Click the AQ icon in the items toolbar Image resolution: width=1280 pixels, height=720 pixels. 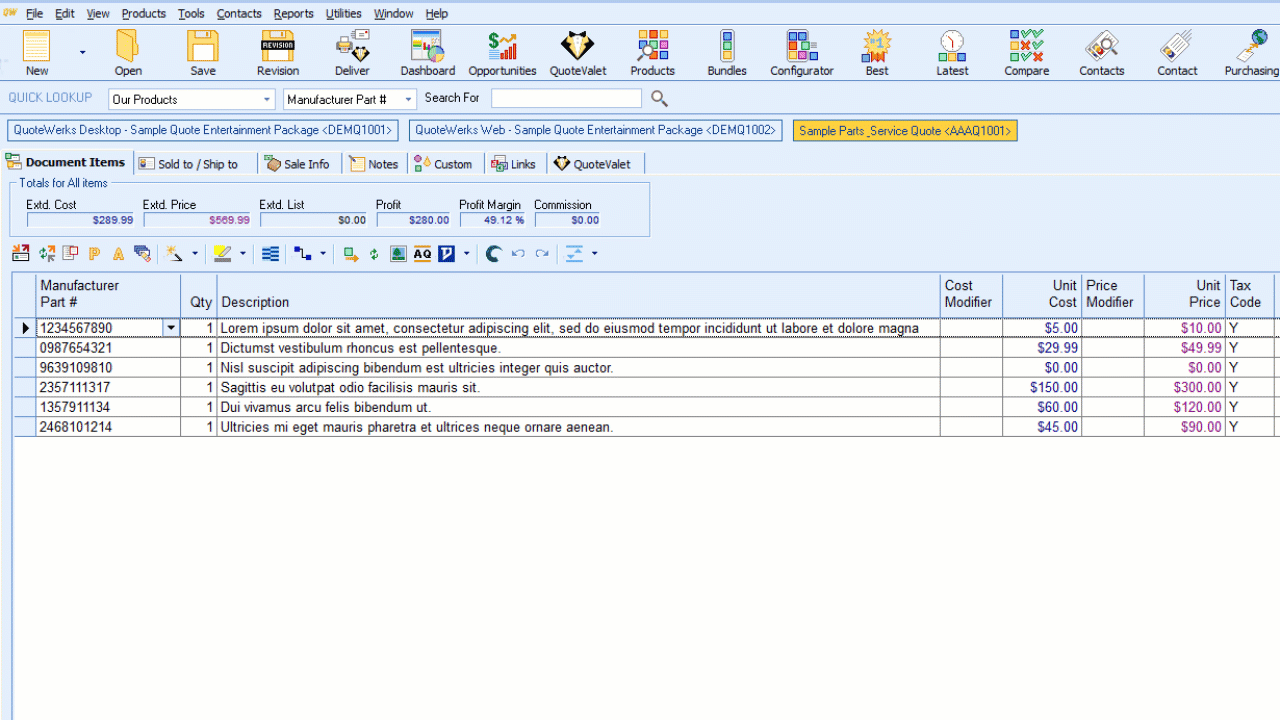tap(422, 254)
